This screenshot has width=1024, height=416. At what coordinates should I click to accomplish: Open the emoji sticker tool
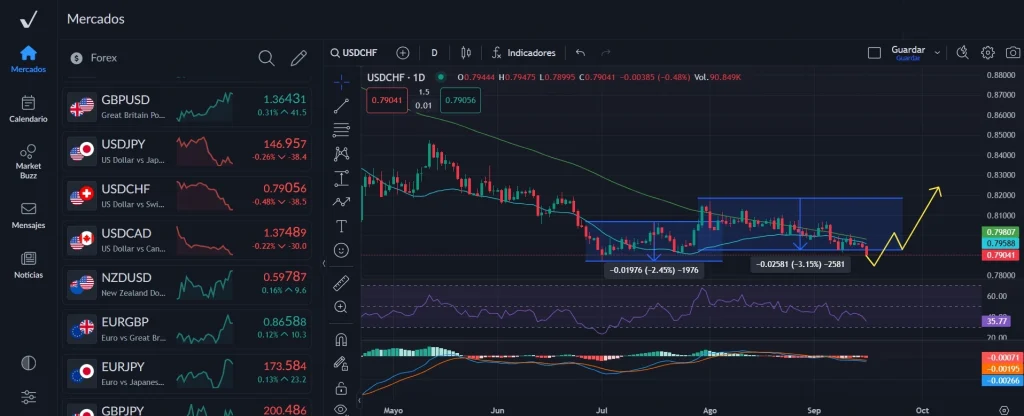coord(341,250)
